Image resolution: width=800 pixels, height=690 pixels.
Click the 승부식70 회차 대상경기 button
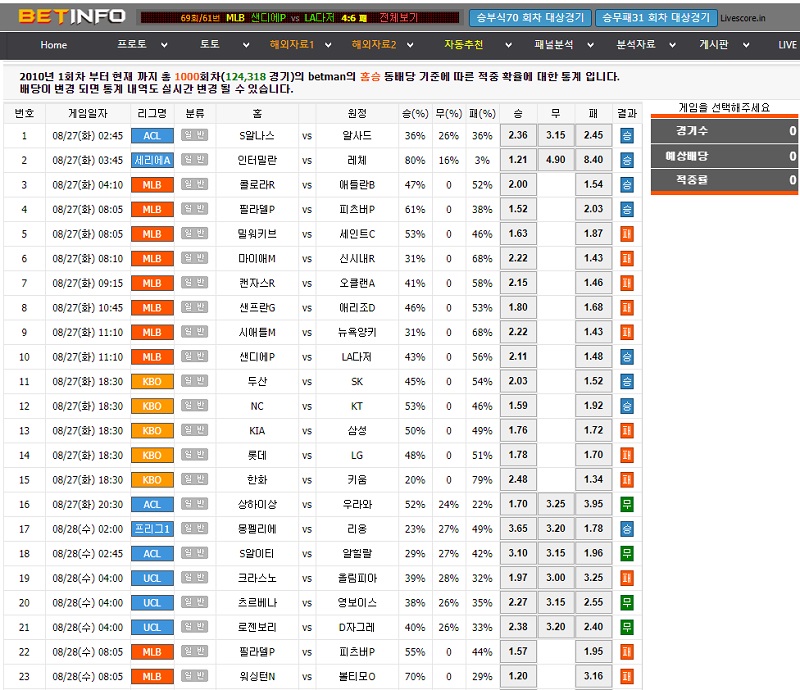[x=529, y=18]
